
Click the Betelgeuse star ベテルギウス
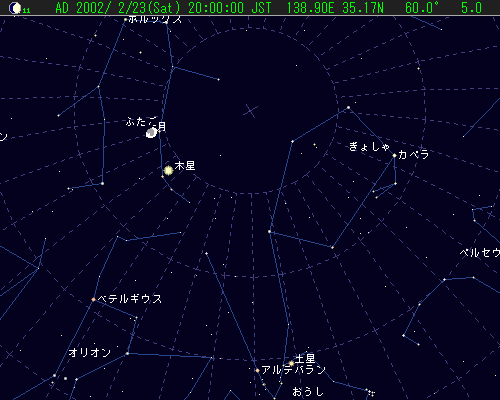click(93, 299)
